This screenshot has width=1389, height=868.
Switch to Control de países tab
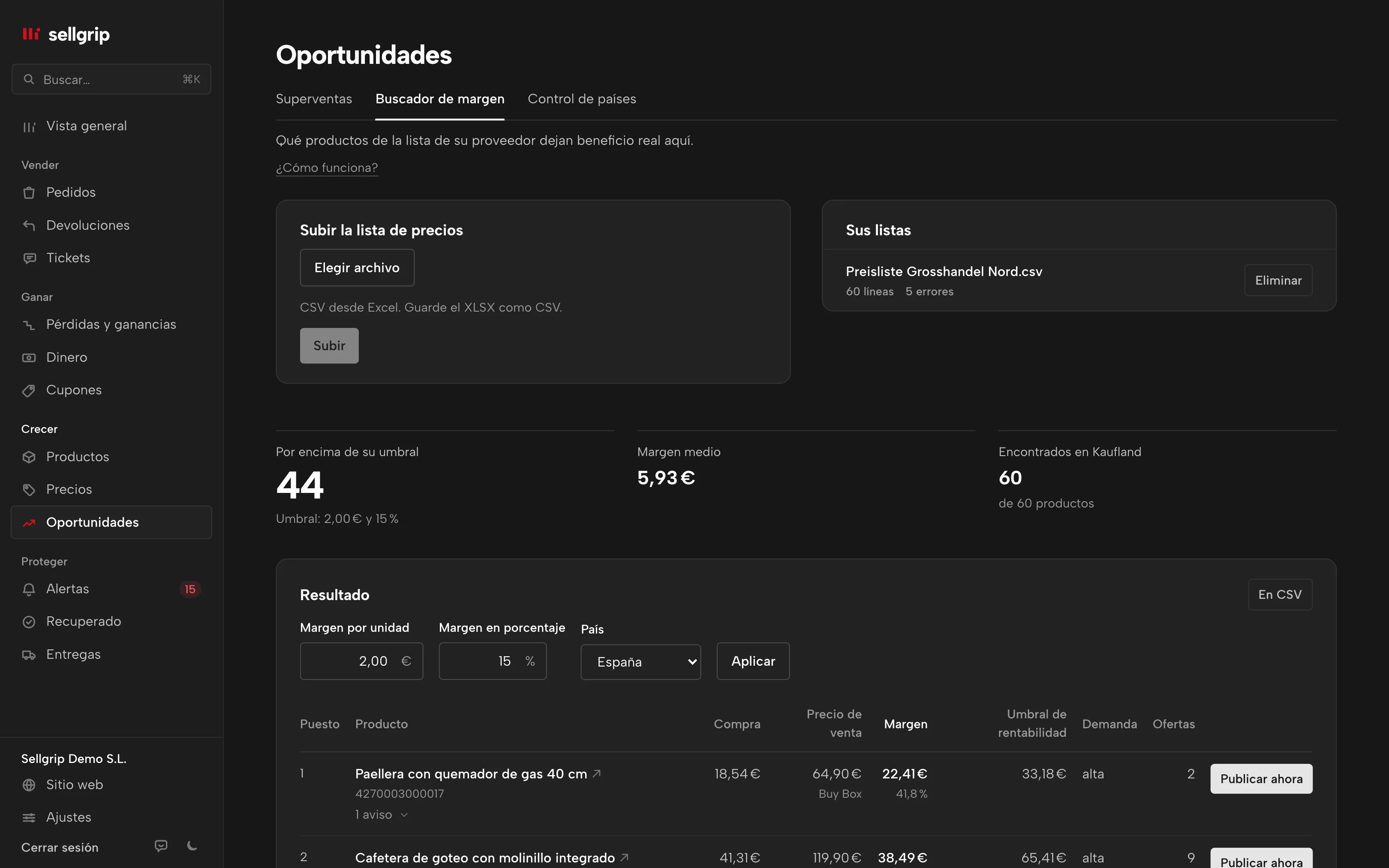click(x=582, y=99)
